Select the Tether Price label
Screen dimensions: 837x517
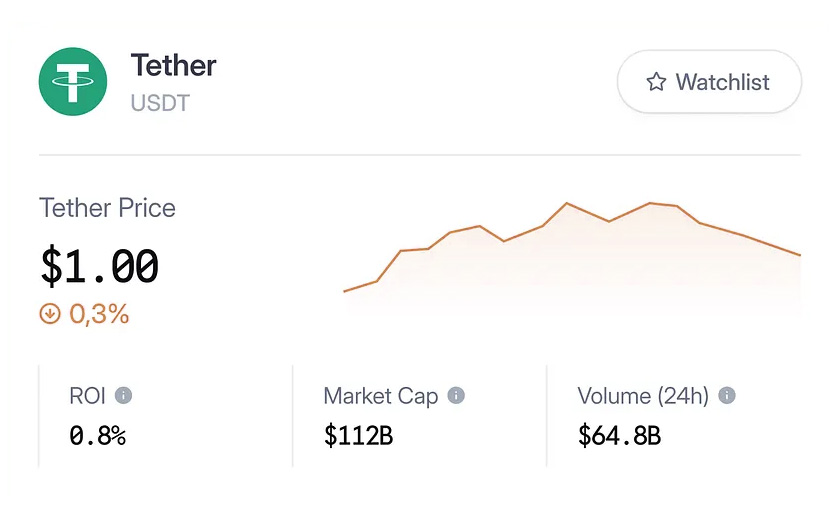coord(107,208)
